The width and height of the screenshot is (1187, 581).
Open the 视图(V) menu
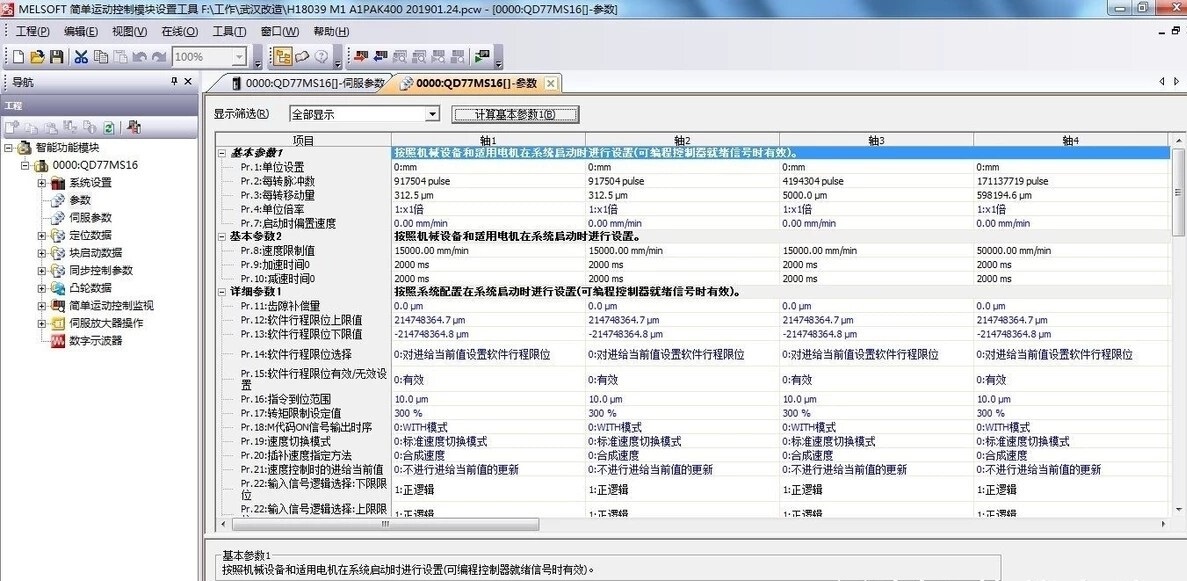[x=129, y=32]
